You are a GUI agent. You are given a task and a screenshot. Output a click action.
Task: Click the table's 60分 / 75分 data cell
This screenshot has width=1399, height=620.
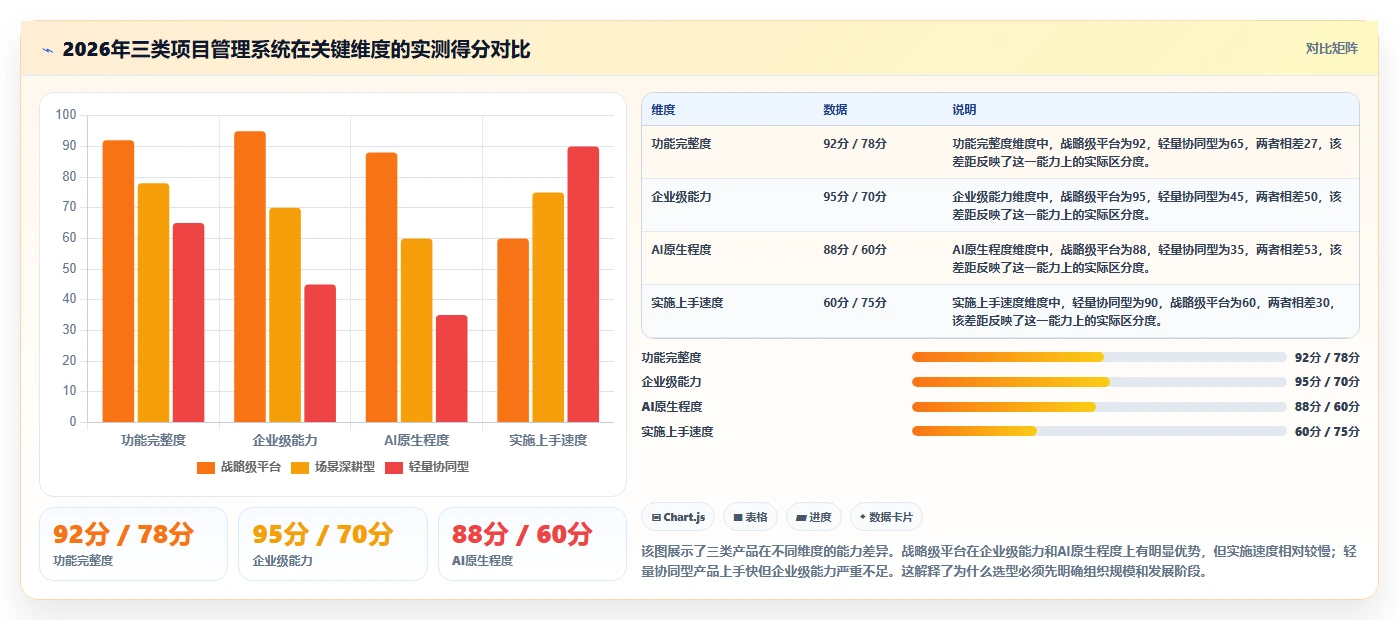click(855, 302)
